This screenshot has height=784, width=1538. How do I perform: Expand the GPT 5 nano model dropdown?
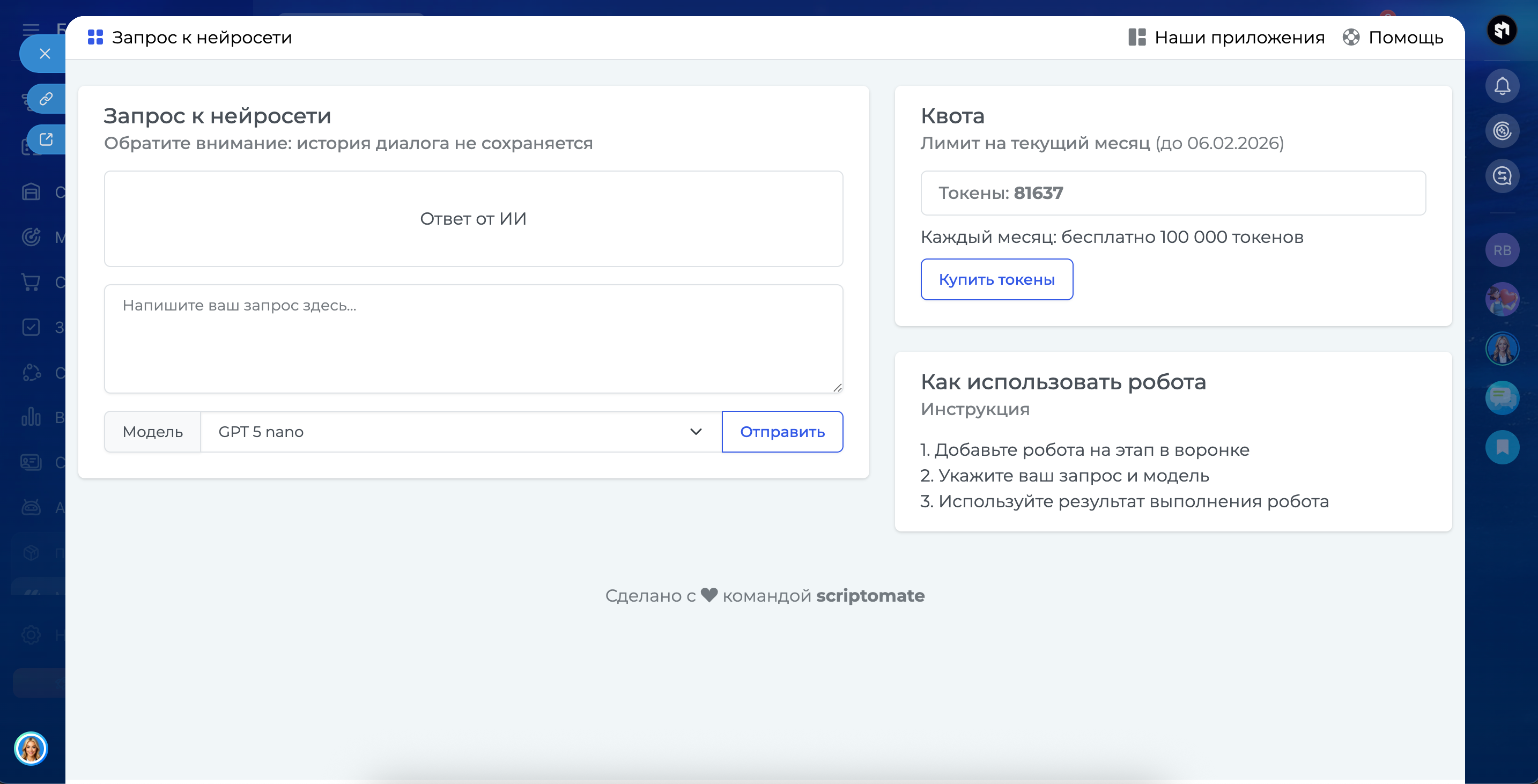click(460, 432)
